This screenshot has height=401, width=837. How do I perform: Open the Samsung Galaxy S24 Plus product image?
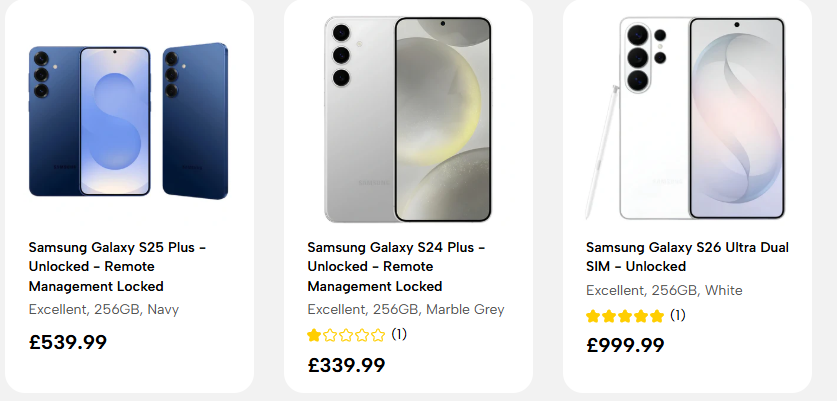point(408,120)
